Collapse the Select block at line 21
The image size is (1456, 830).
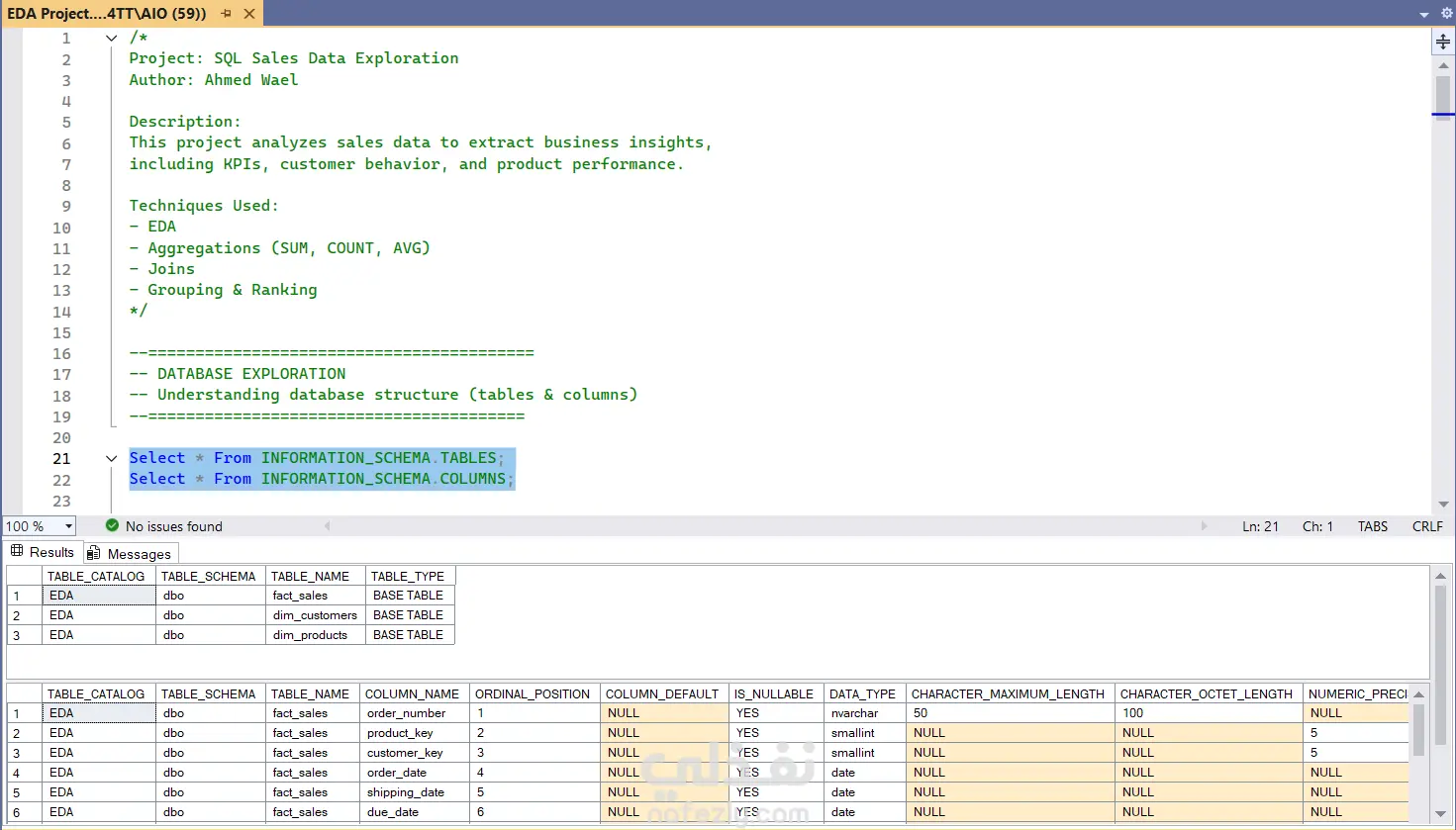pyautogui.click(x=111, y=458)
